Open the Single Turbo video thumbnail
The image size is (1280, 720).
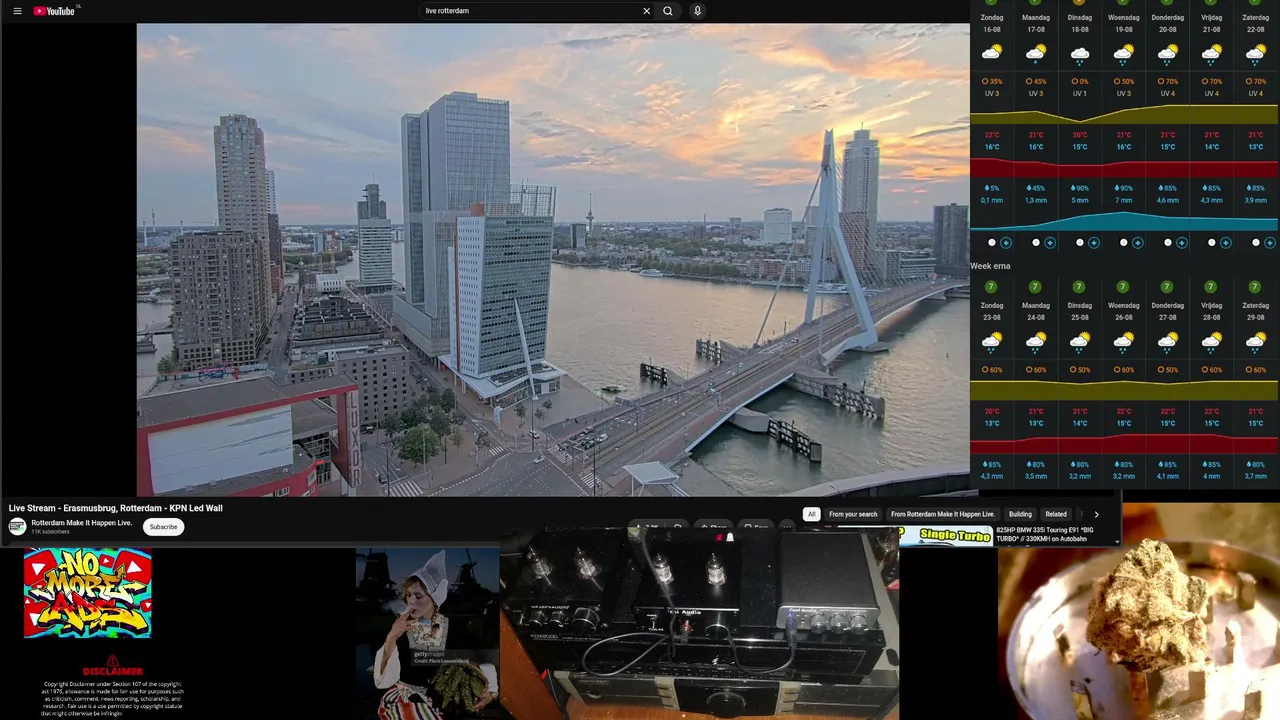click(945, 536)
